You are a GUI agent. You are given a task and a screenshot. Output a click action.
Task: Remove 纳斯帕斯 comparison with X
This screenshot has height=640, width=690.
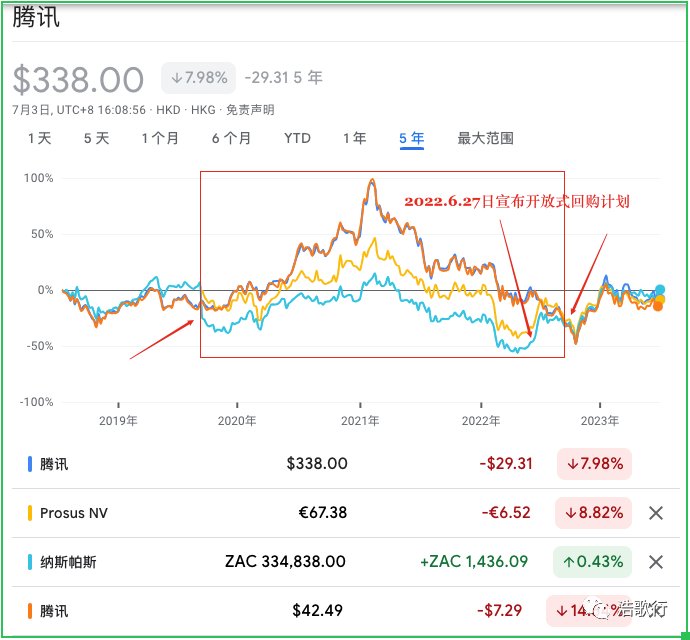click(656, 562)
